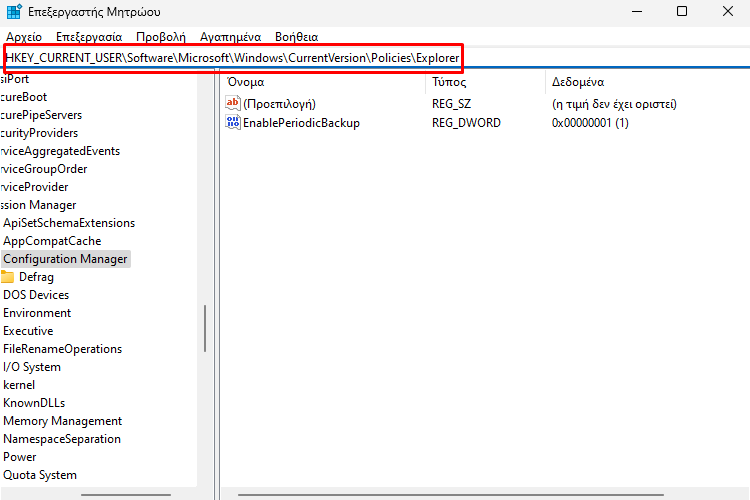750x500 pixels.
Task: Close the Registry Editor window
Action: pyautogui.click(x=728, y=11)
